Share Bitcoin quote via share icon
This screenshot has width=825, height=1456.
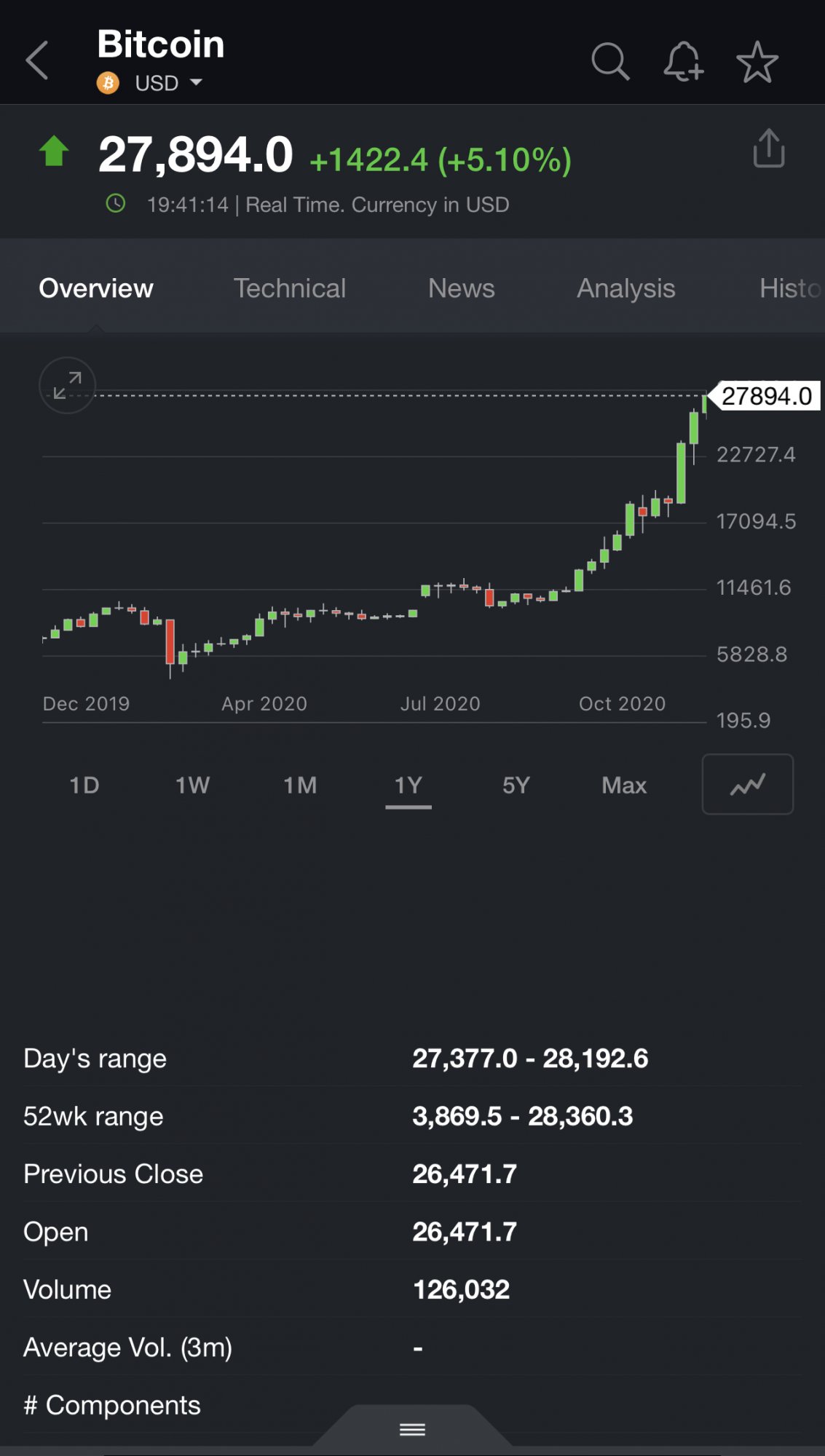coord(768,149)
